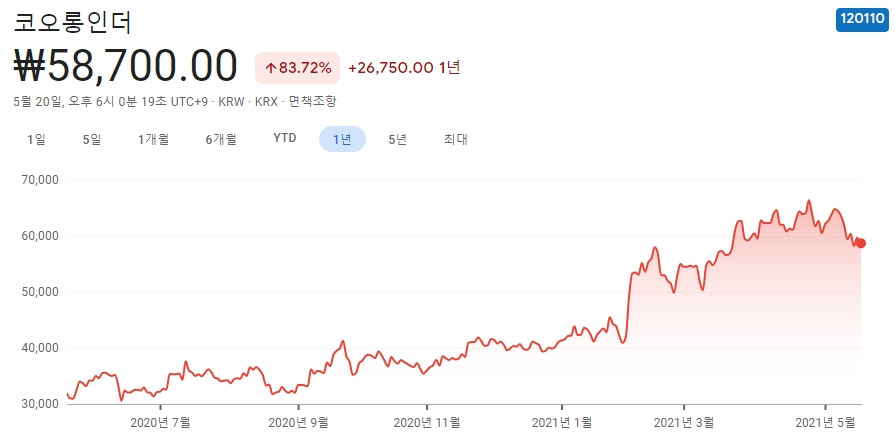Click the 120110 ticker code badge
This screenshot has height=444, width=895.
[x=861, y=18]
